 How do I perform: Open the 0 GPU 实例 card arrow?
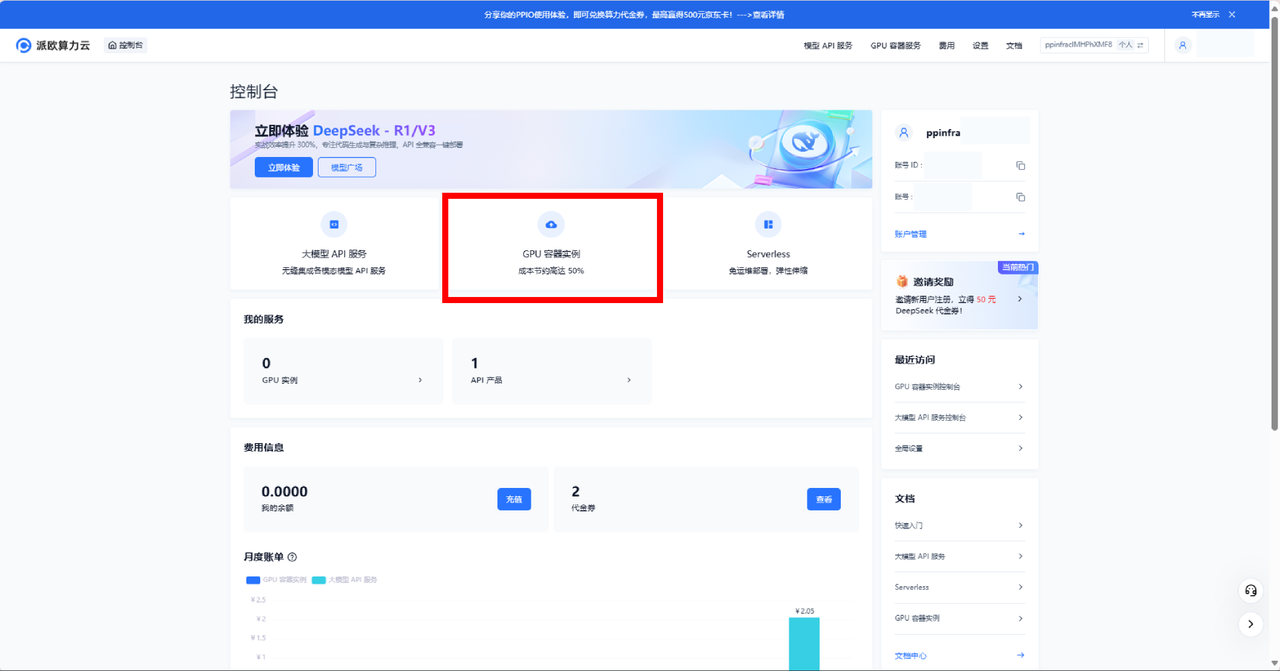[420, 380]
